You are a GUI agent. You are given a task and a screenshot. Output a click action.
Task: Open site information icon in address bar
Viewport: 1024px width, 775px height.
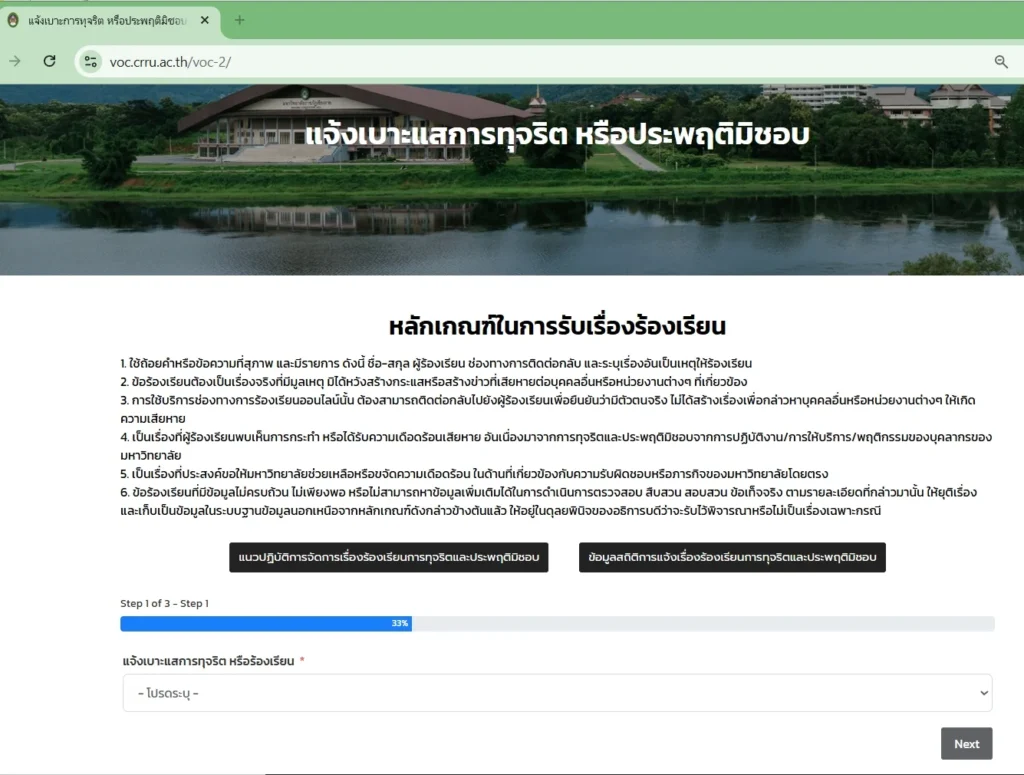pos(90,61)
